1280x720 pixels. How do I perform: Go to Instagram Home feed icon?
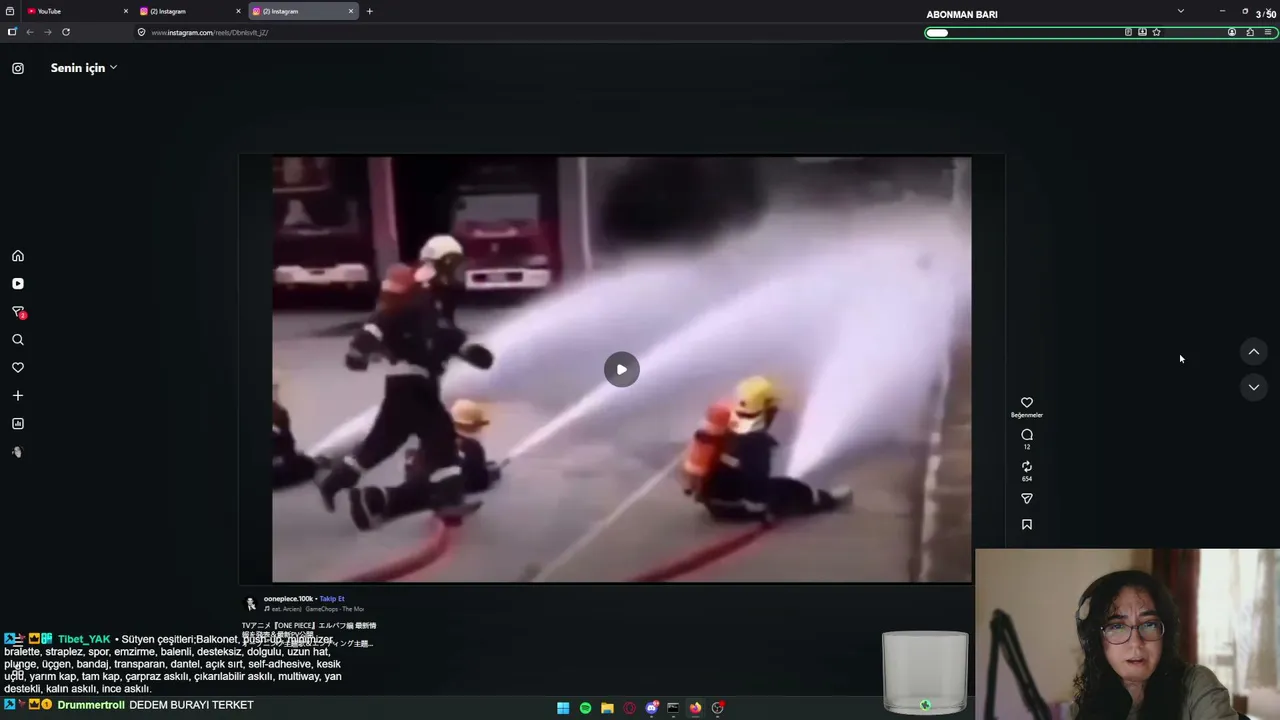coord(18,256)
